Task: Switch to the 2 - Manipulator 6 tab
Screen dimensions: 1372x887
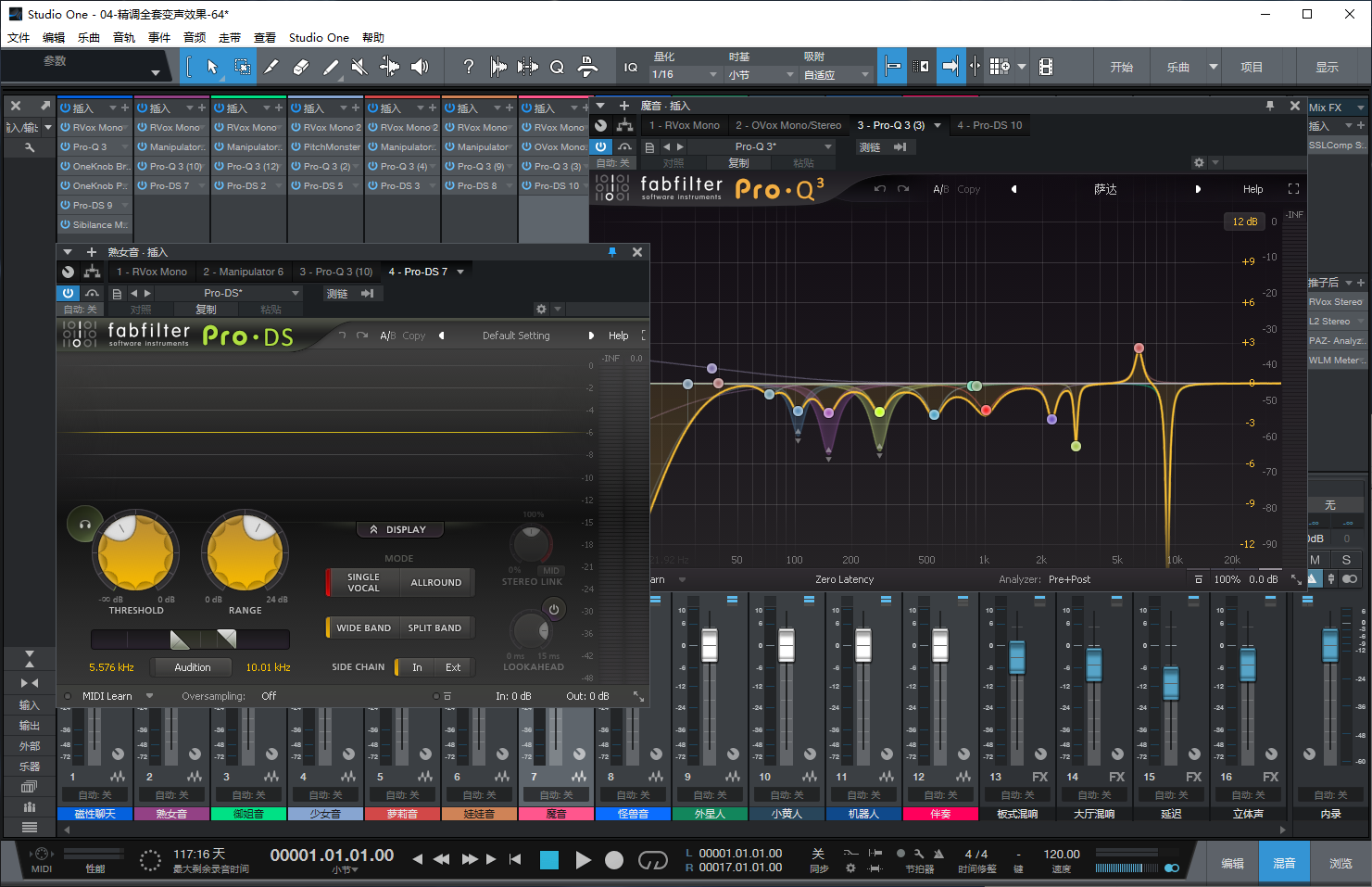Action: pyautogui.click(x=243, y=272)
